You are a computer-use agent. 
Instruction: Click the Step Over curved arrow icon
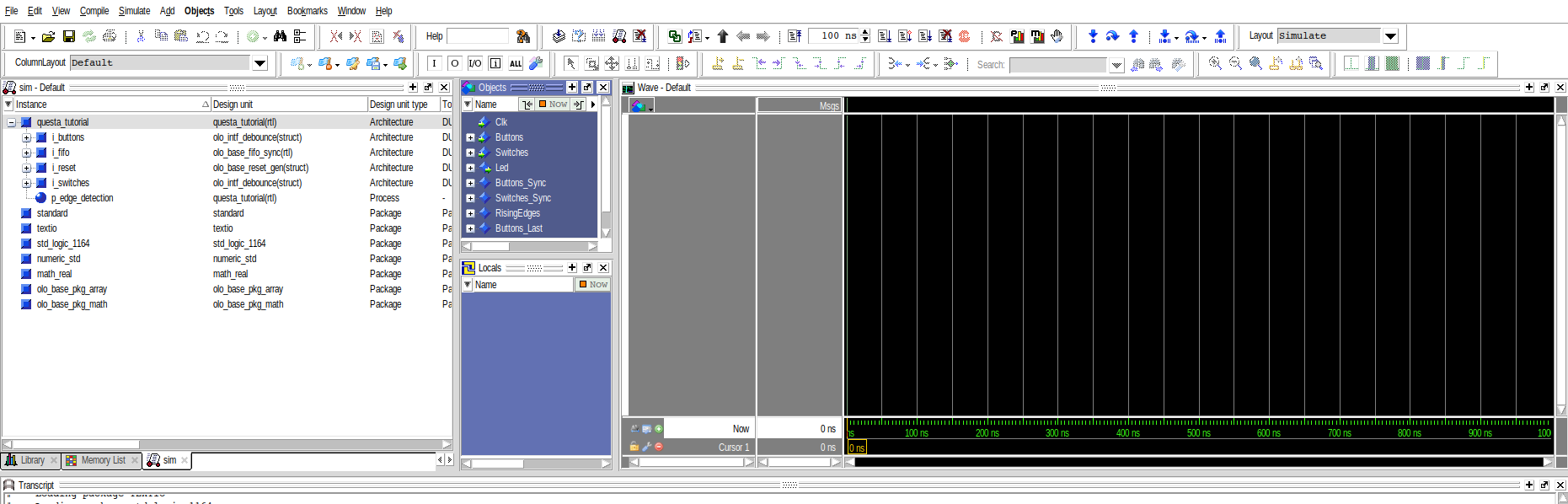1112,36
